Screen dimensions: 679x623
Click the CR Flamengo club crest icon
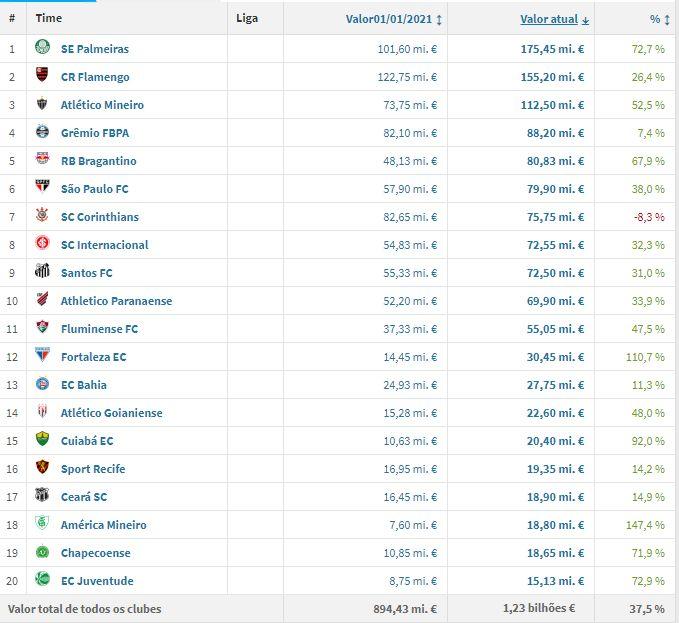point(42,76)
